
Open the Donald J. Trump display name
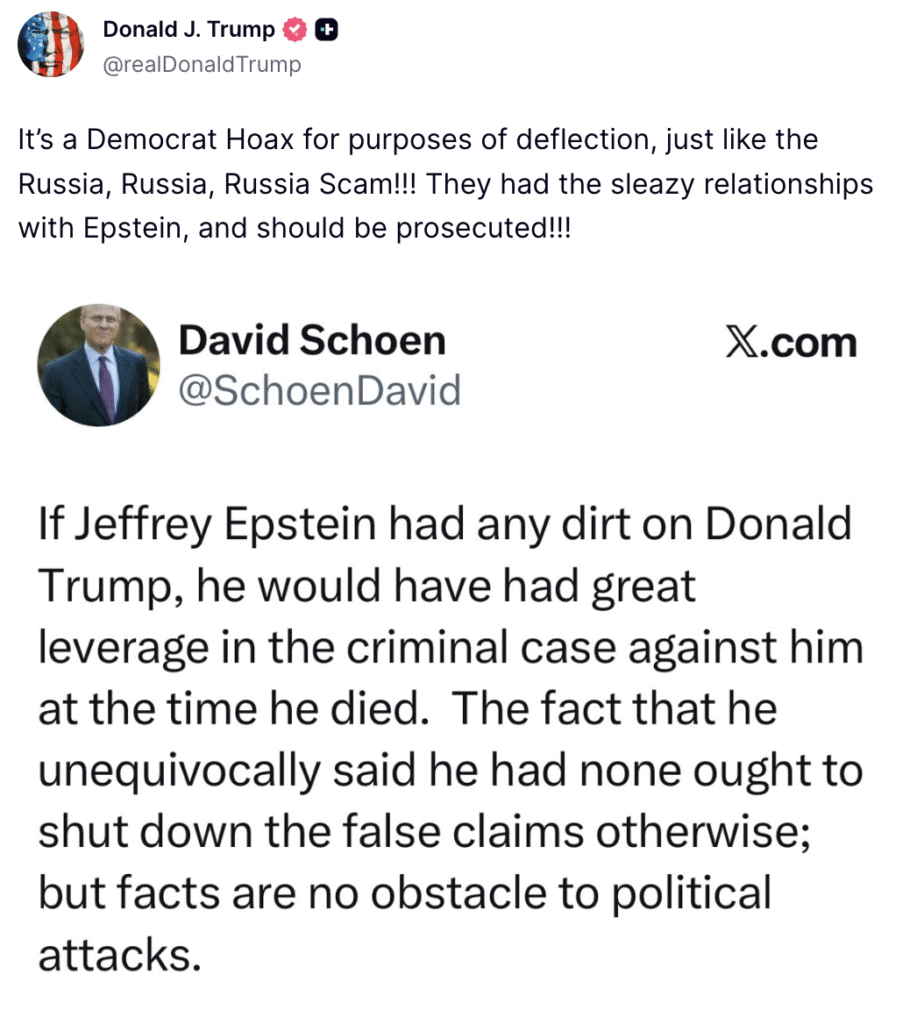pos(188,31)
